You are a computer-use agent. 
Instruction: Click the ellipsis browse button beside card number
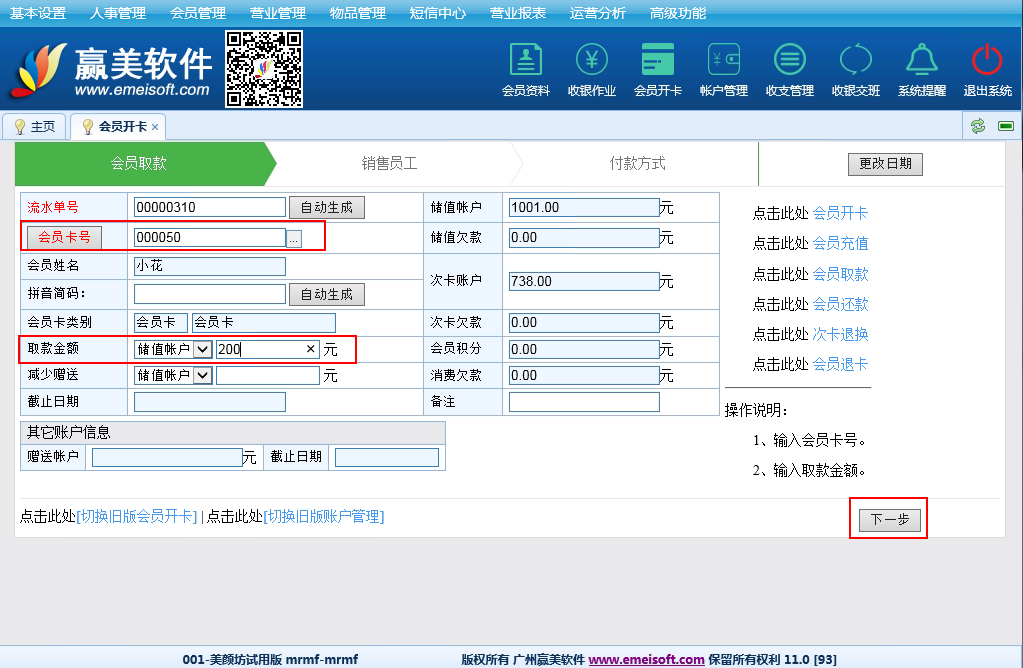[x=294, y=239]
